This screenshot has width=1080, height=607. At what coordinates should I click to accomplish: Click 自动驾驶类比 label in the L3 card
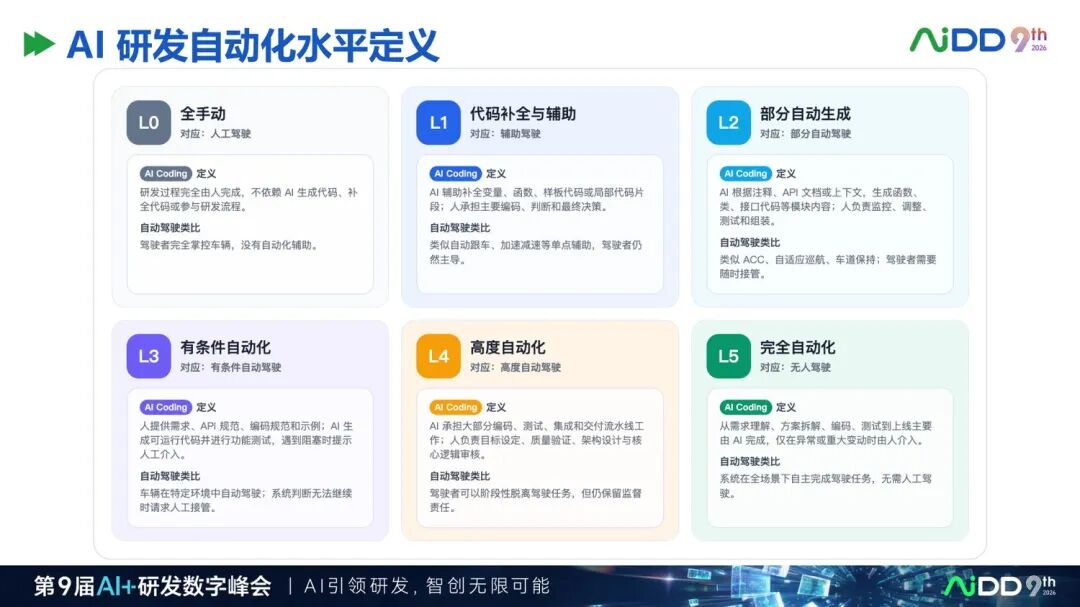[170, 476]
